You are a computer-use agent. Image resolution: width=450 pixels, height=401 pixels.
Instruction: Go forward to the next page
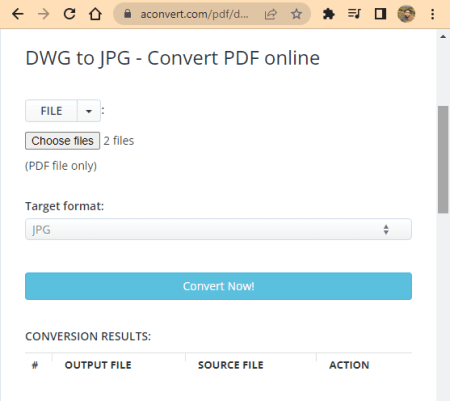click(x=43, y=14)
